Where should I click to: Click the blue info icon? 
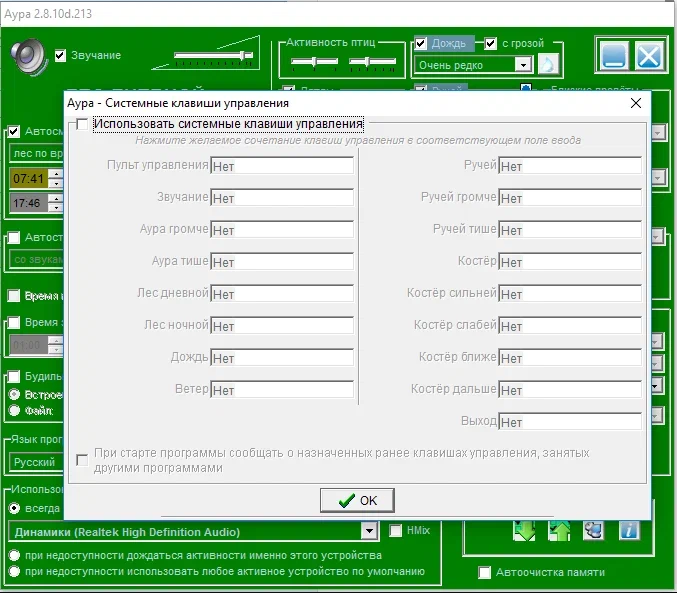(x=629, y=530)
